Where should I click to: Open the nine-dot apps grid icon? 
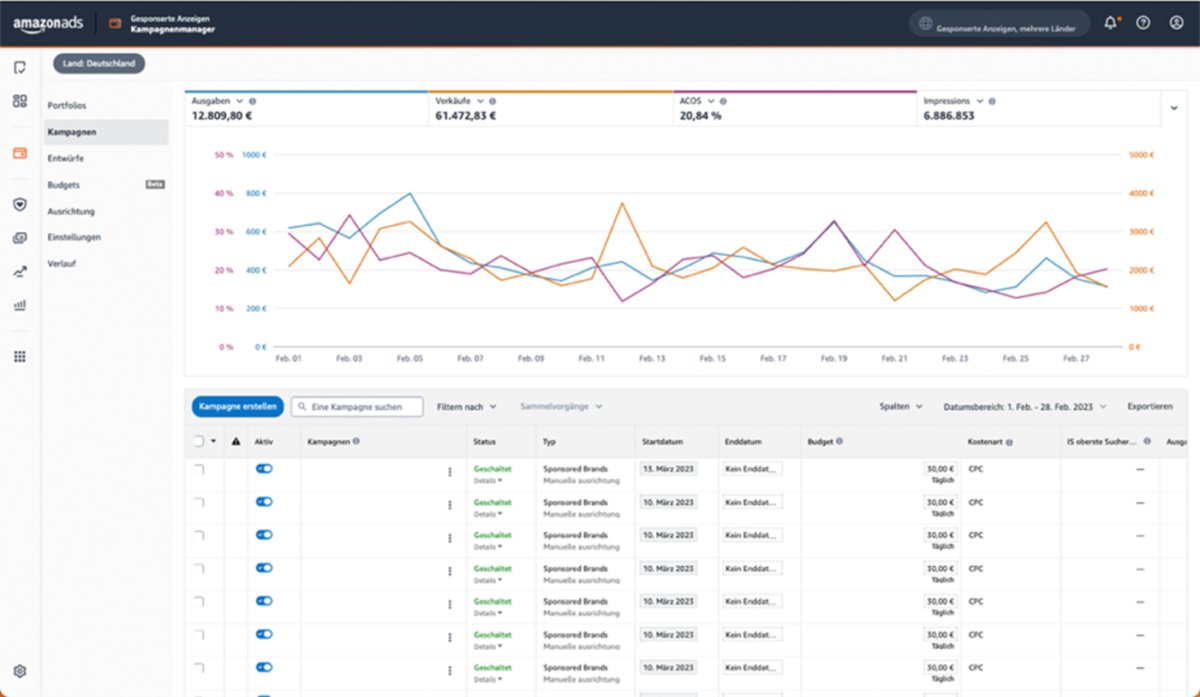pyautogui.click(x=19, y=356)
